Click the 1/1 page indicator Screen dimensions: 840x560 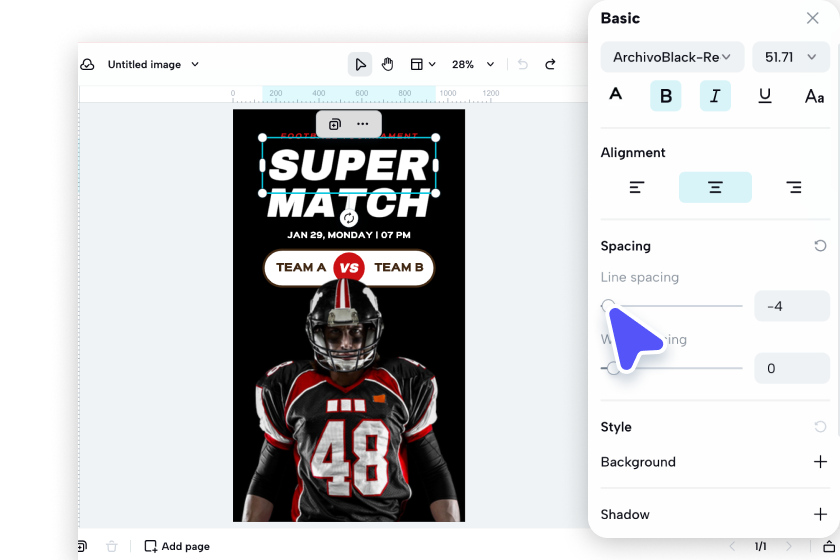pos(760,546)
